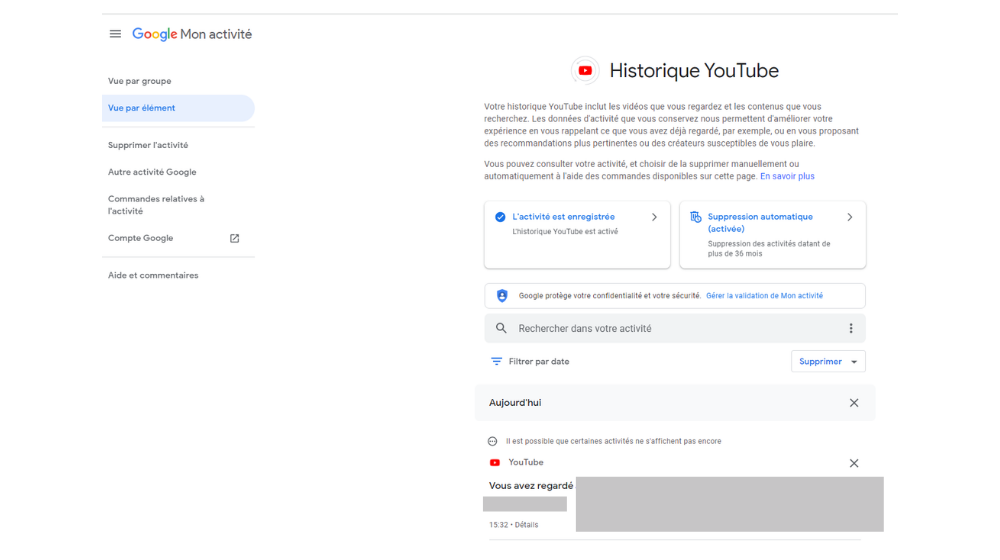Open Commandes relatives à l'activité
Screen dimensions: 1000x560
(156, 205)
